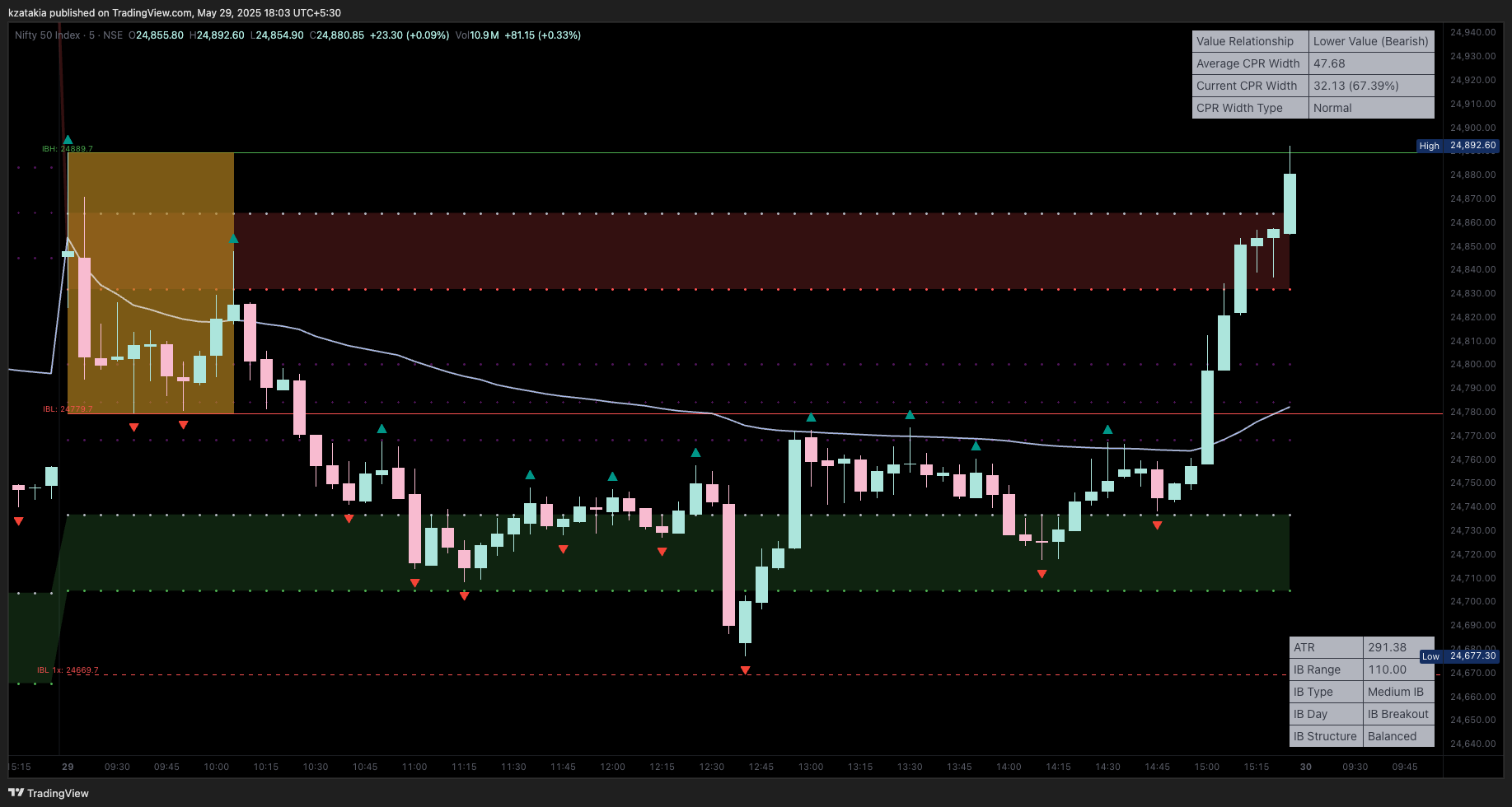Click the green triangle marker above IBH label
Screen dimensions: 1512x807
pyautogui.click(x=68, y=140)
